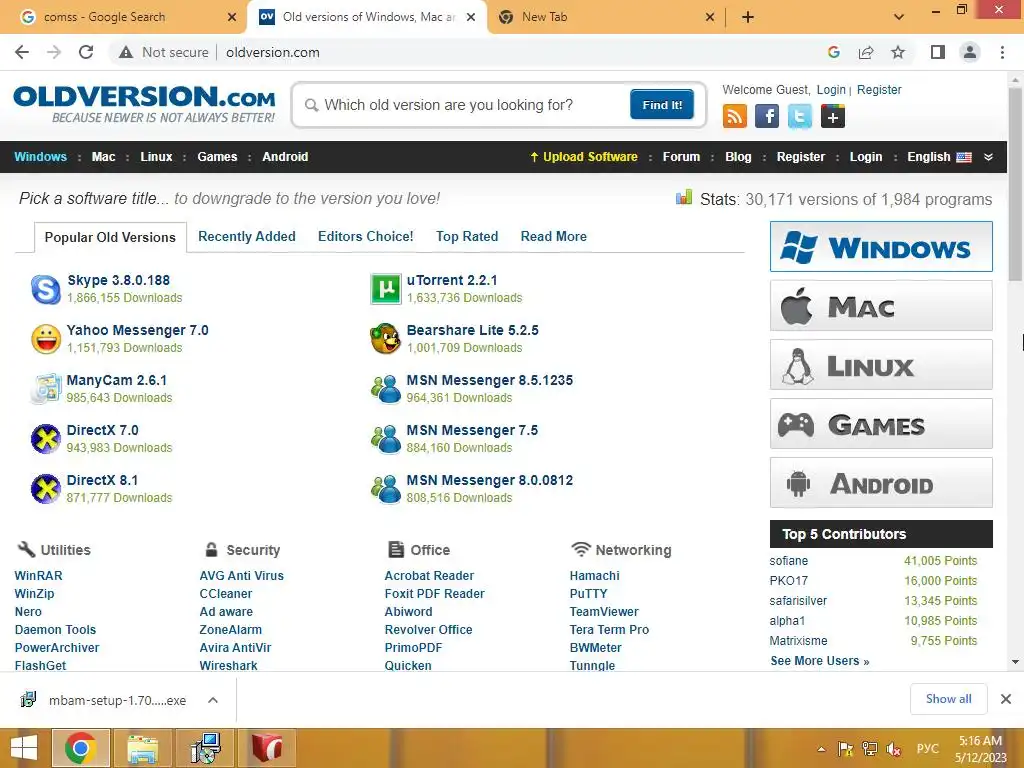The width and height of the screenshot is (1024, 768).
Task: Switch to the Editors Choice tab
Action: (366, 236)
